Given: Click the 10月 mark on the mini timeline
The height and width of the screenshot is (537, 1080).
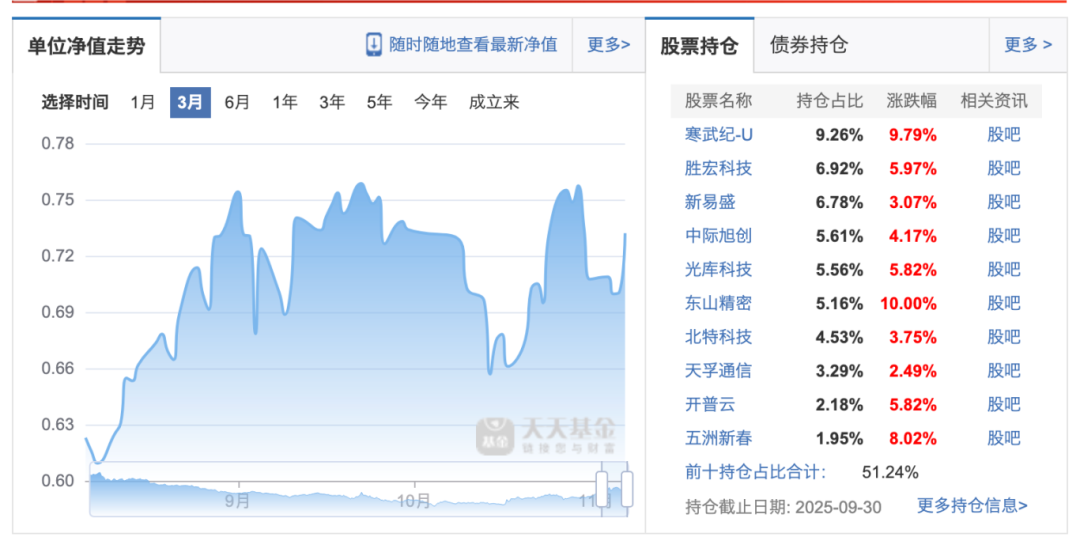Looking at the screenshot, I should pos(416,502).
